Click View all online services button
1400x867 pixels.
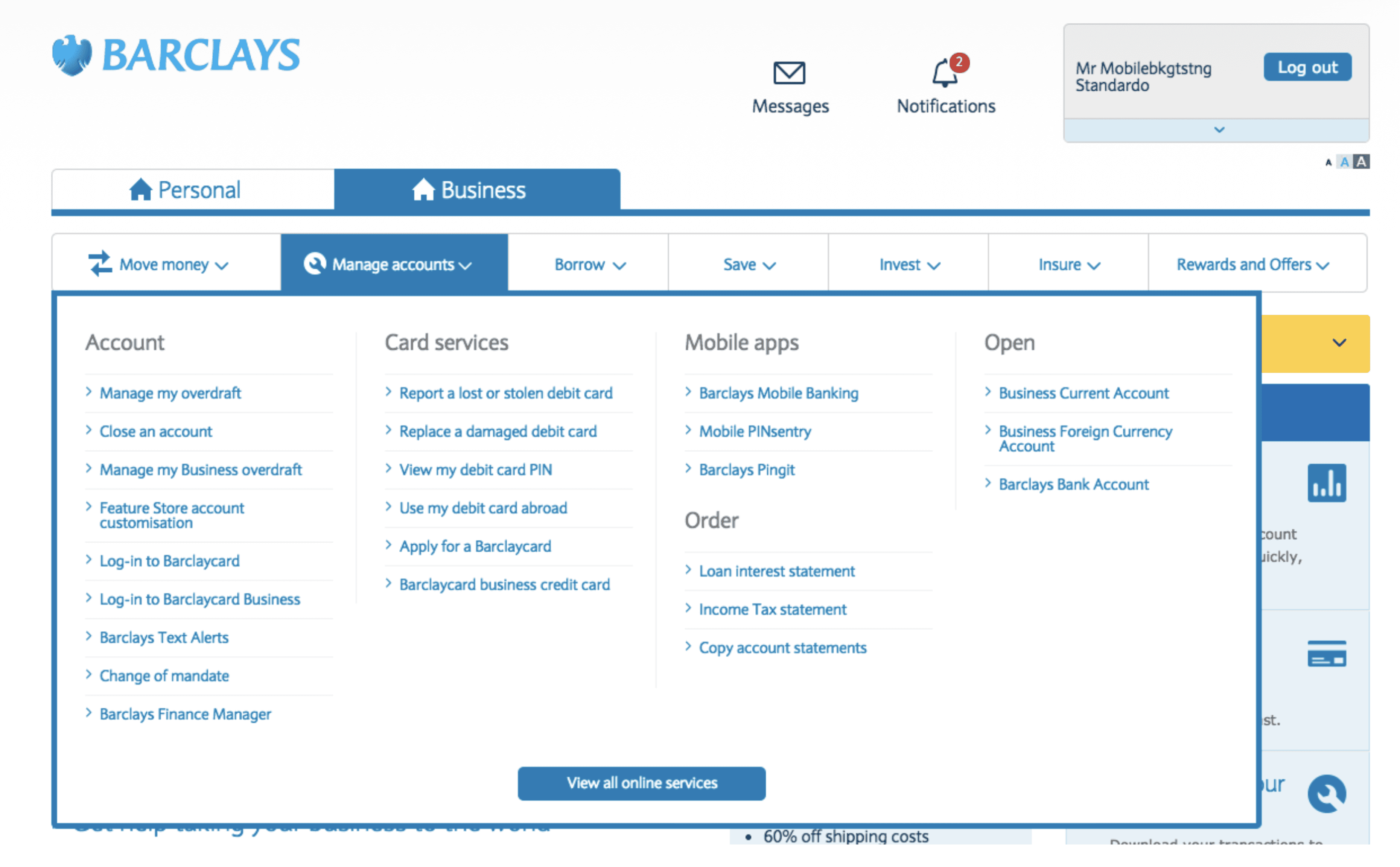point(641,783)
